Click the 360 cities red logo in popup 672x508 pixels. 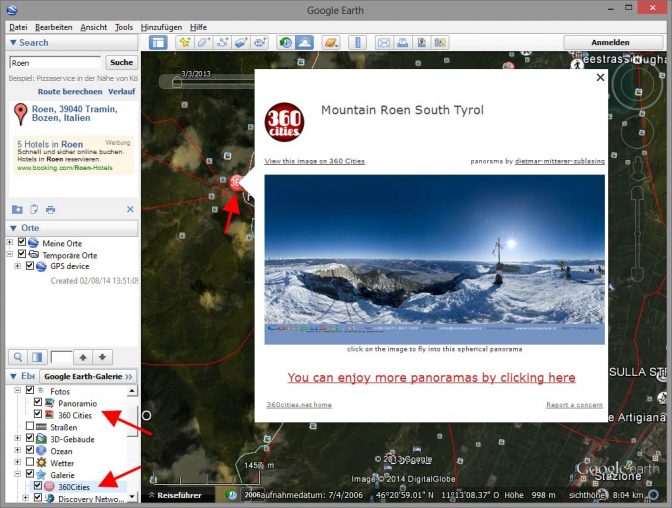coord(285,122)
